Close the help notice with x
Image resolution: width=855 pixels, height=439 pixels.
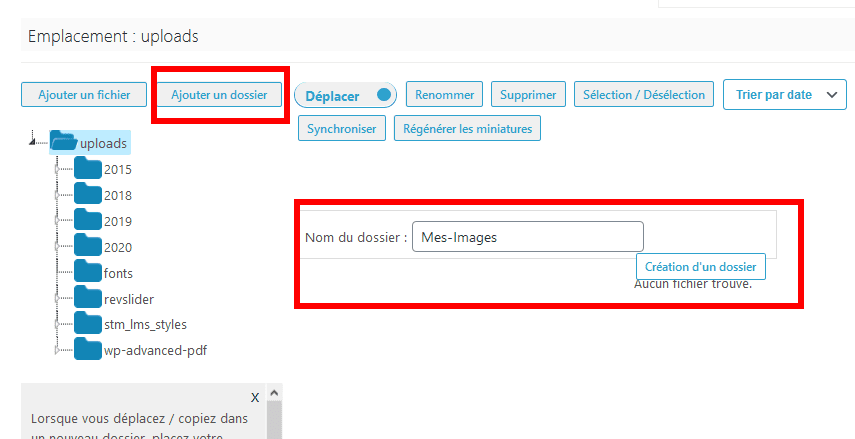click(x=255, y=397)
